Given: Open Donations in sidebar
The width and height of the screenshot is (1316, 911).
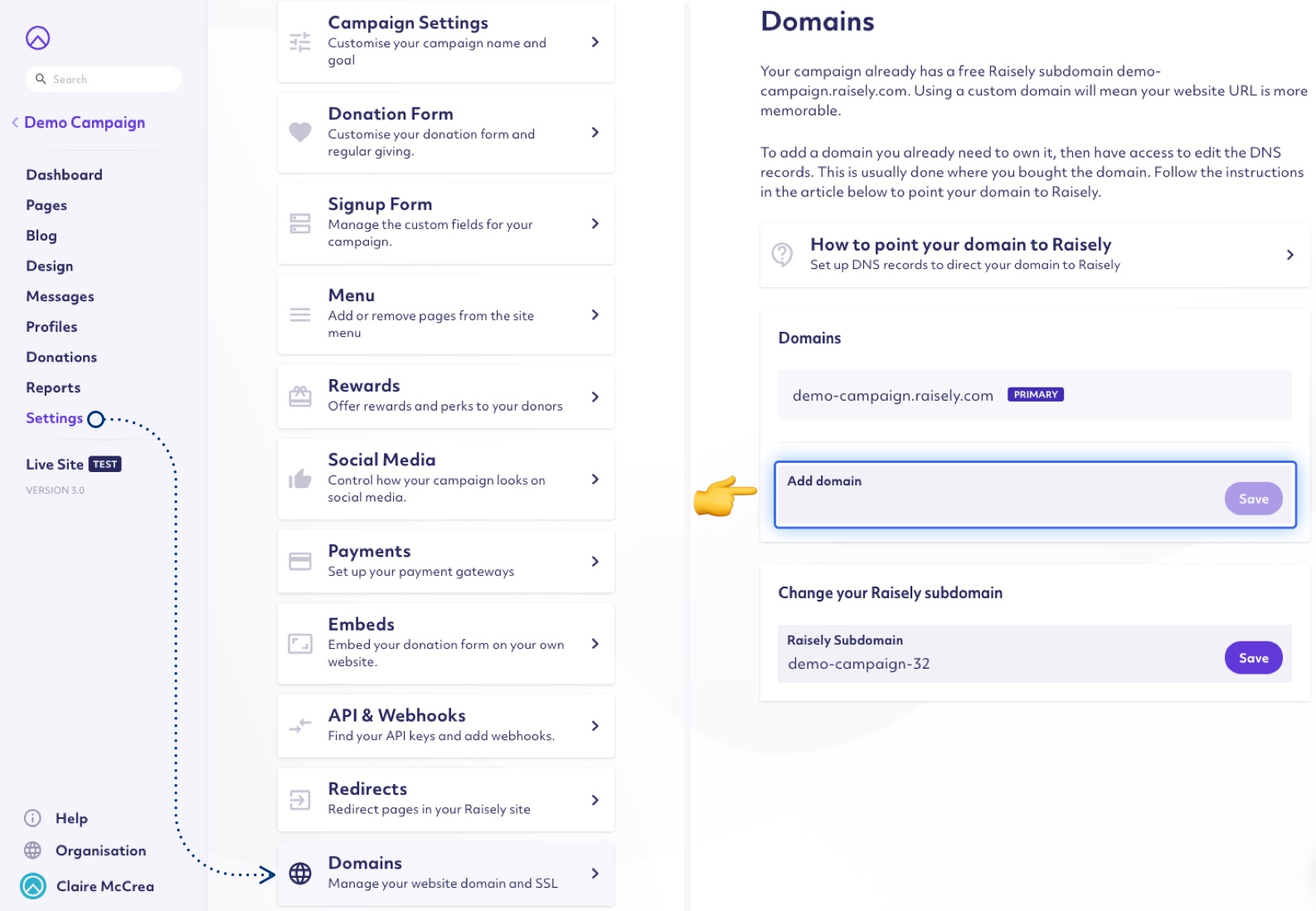Looking at the screenshot, I should coord(61,358).
